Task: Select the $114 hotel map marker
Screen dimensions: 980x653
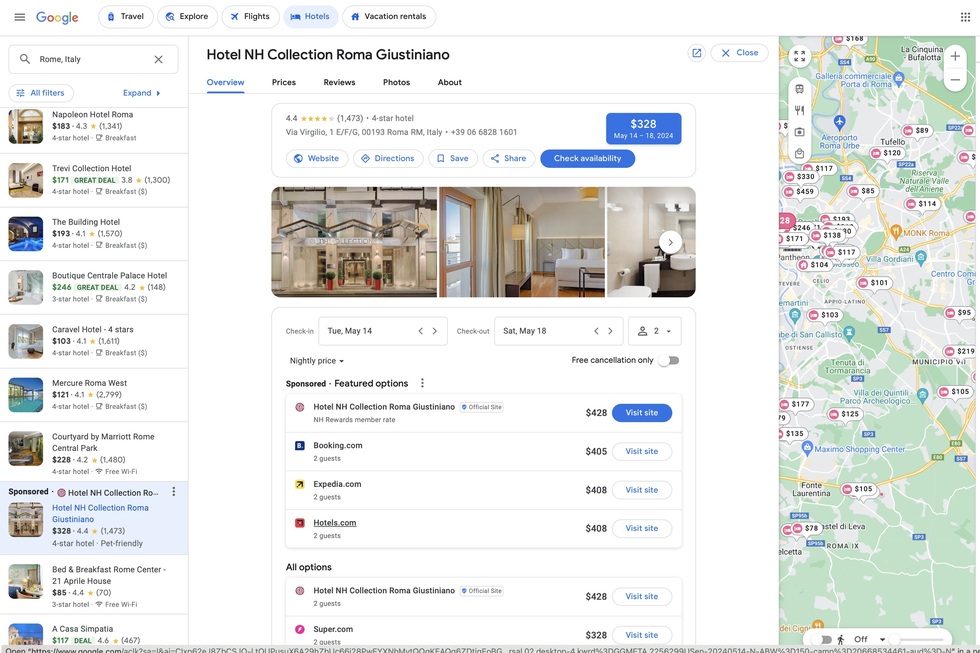Action: (921, 204)
